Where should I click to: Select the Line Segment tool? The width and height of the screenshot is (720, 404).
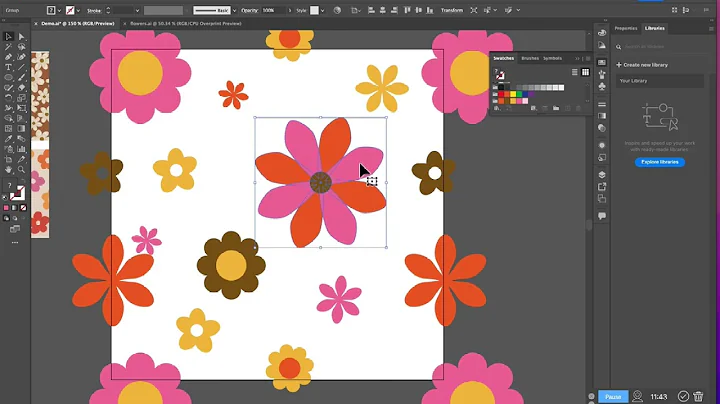tap(22, 67)
